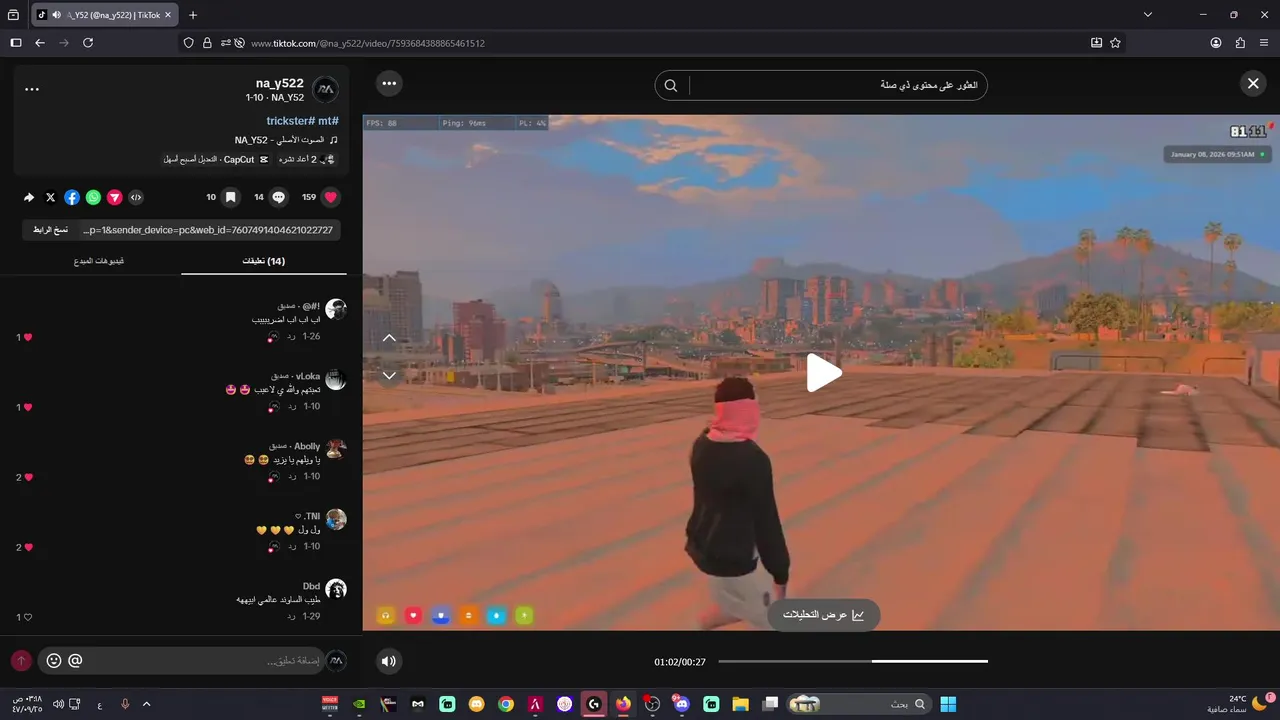Click the find related content search field

[x=838, y=85]
